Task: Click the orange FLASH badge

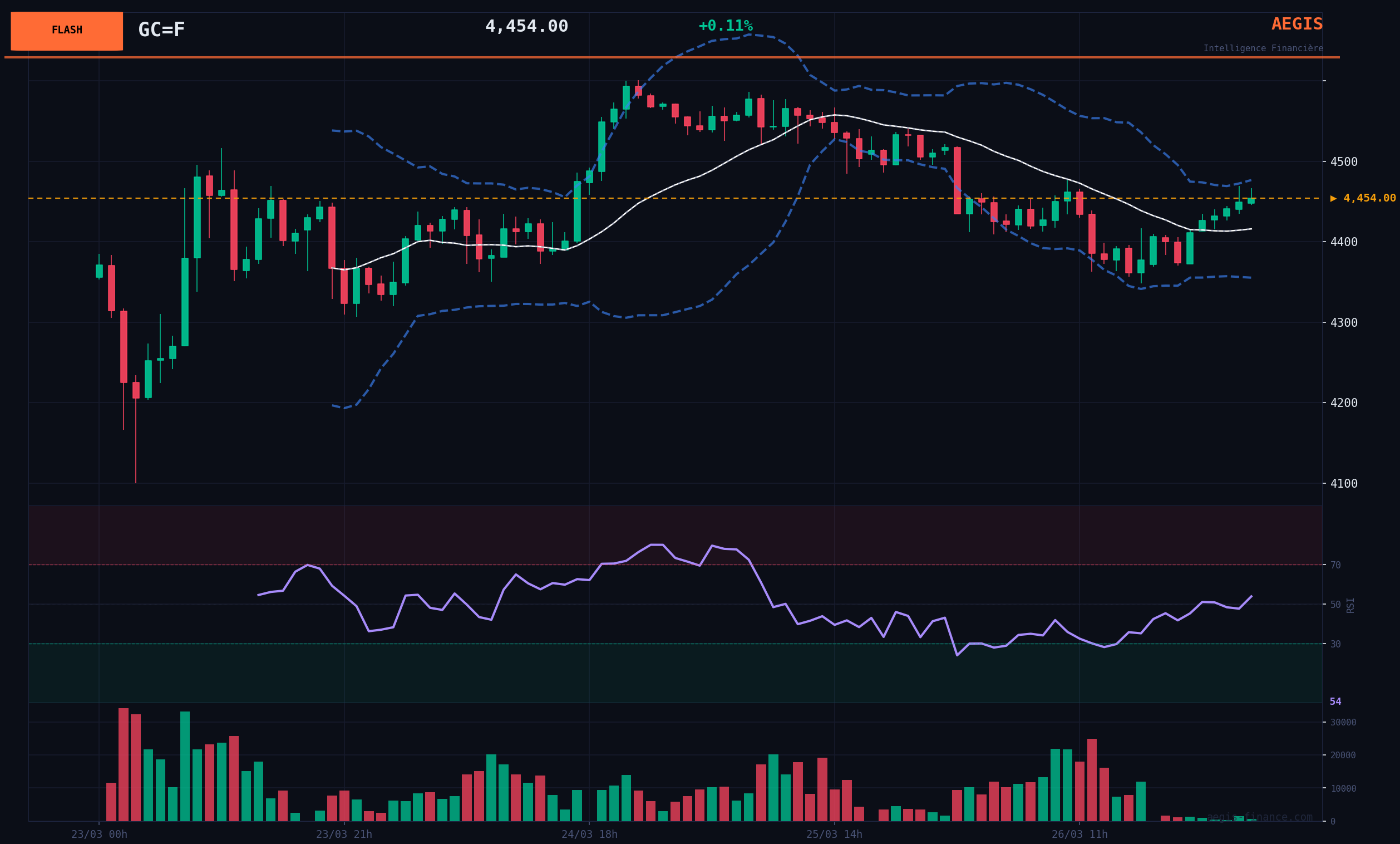Action: [66, 31]
